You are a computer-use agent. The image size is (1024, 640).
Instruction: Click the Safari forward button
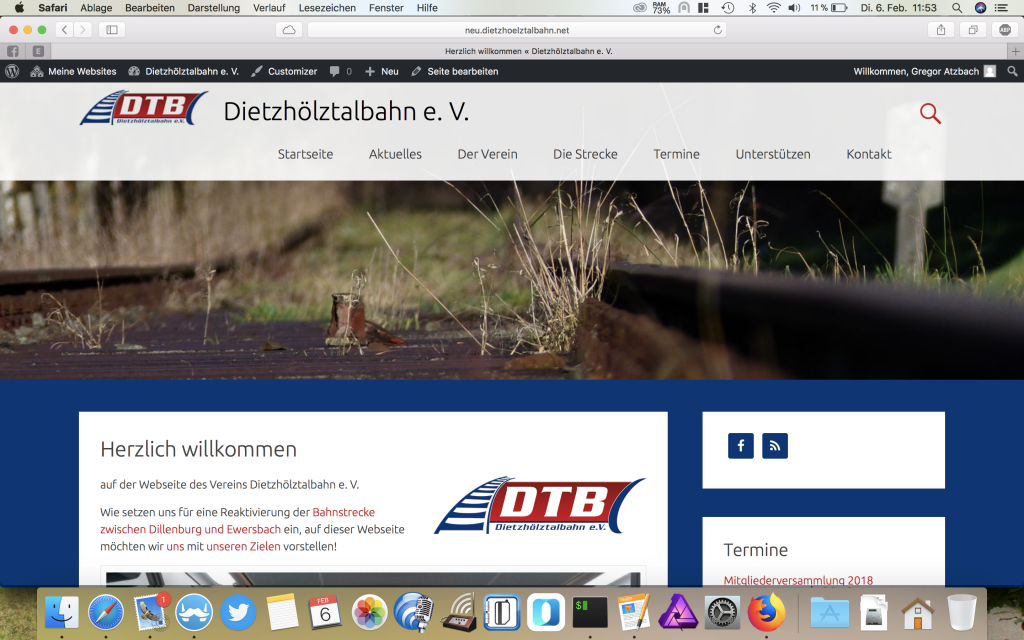pos(82,29)
